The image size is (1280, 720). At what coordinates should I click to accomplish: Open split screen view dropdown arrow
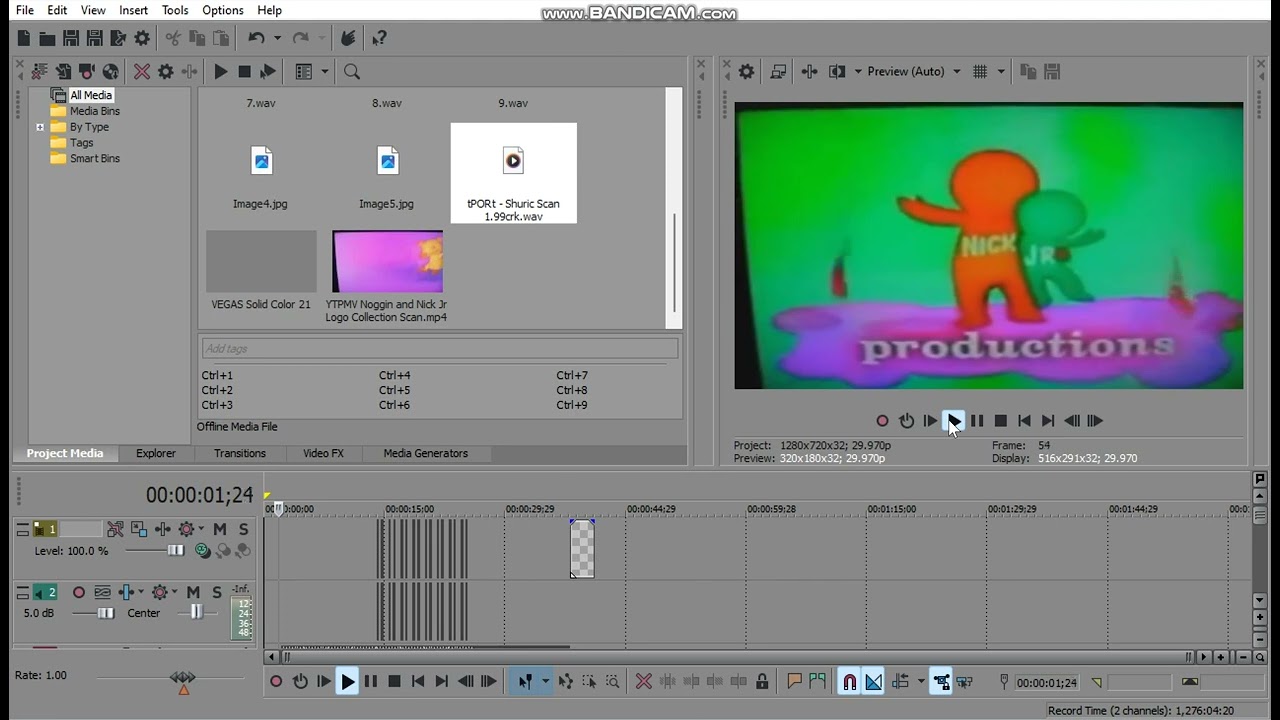tap(857, 71)
